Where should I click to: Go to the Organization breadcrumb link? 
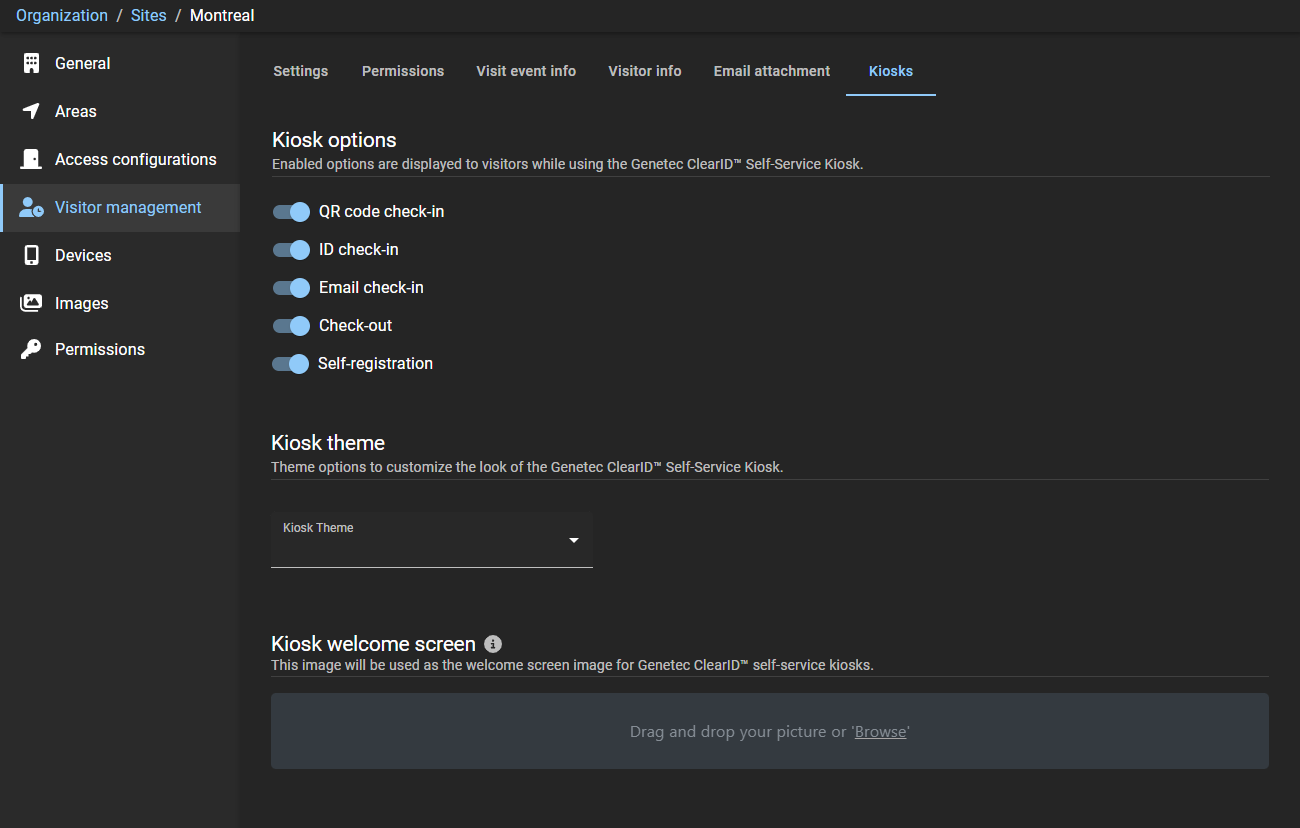pos(62,15)
